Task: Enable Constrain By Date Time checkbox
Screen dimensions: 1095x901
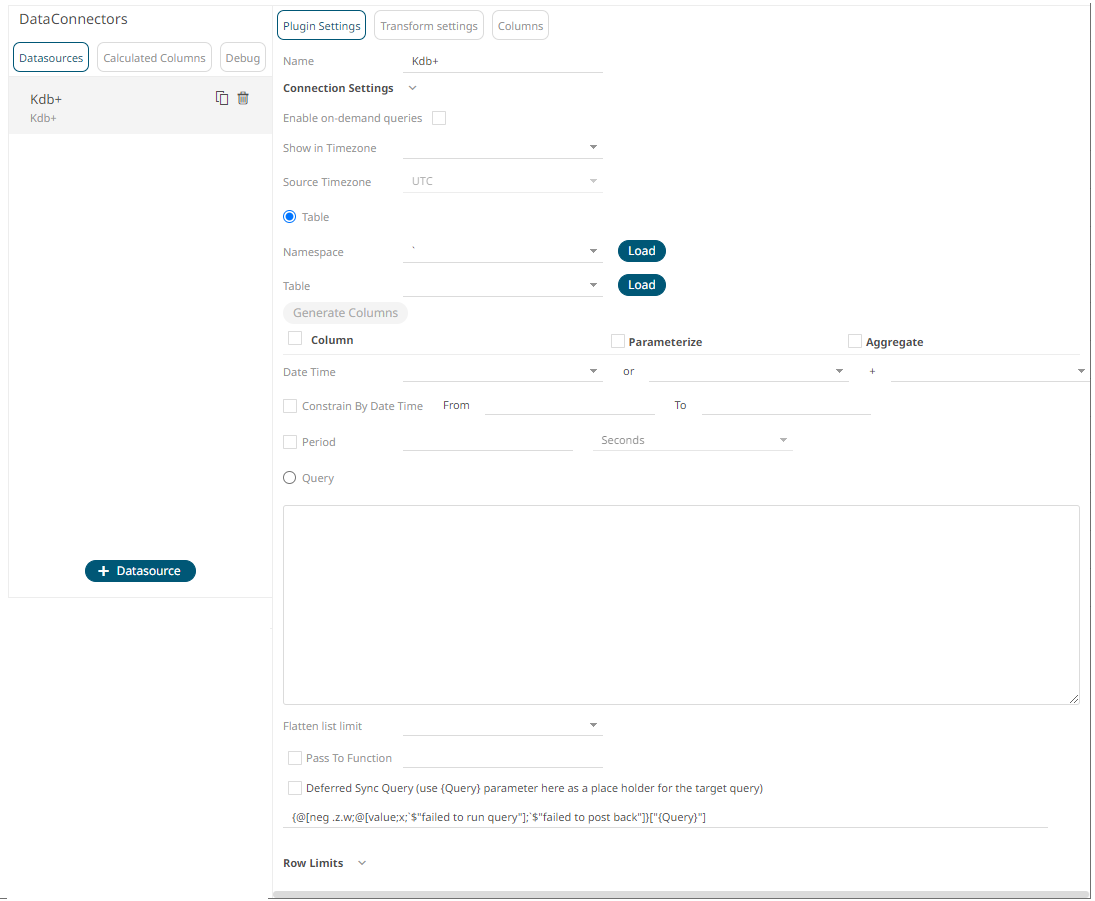Action: pos(290,406)
